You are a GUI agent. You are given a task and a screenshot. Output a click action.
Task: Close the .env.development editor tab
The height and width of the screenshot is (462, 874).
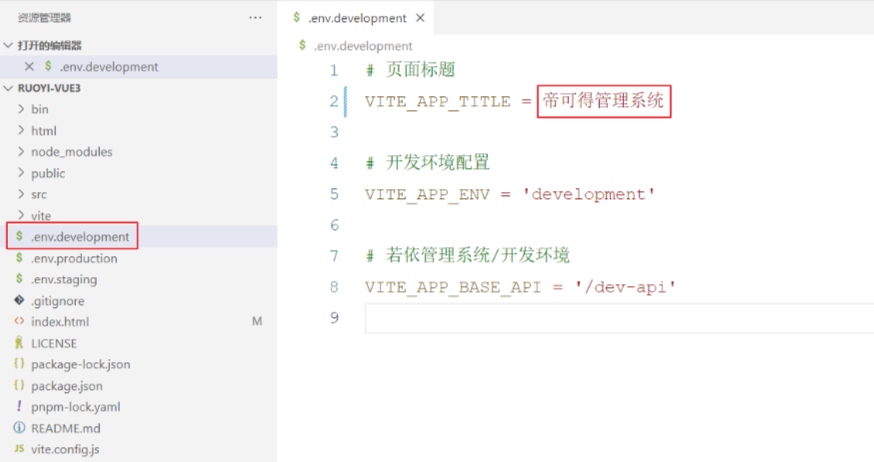[420, 18]
